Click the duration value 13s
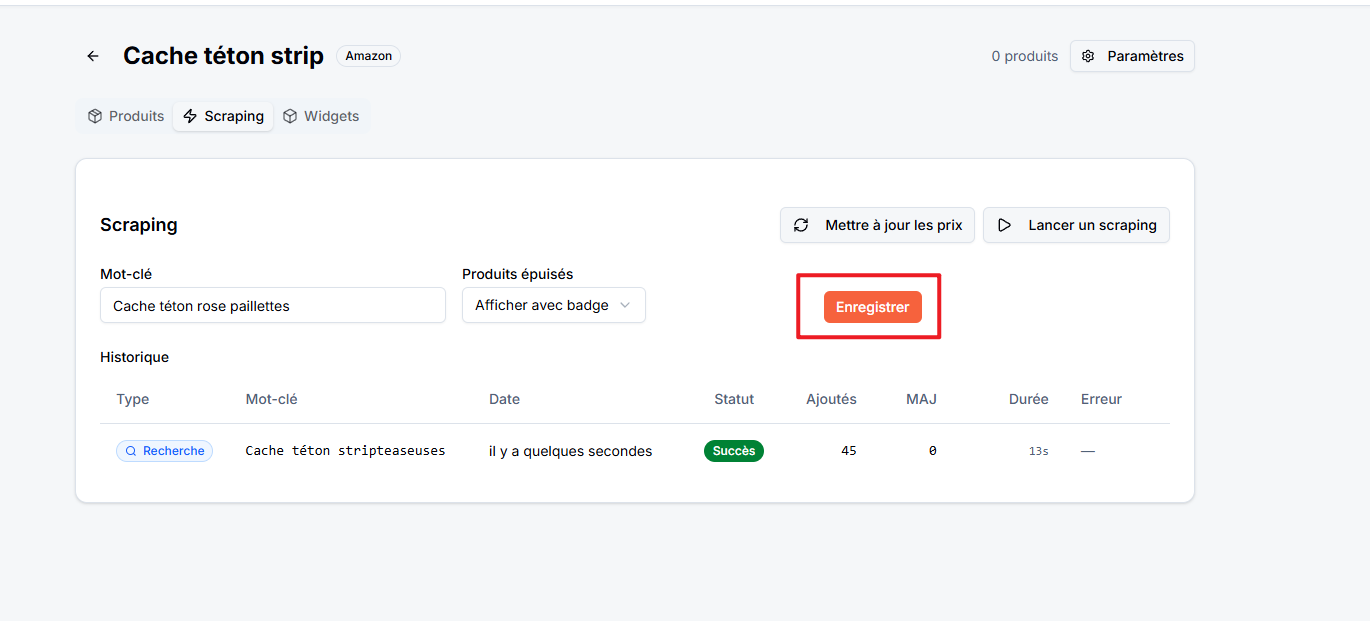Viewport: 1370px width, 621px height. tap(1039, 451)
